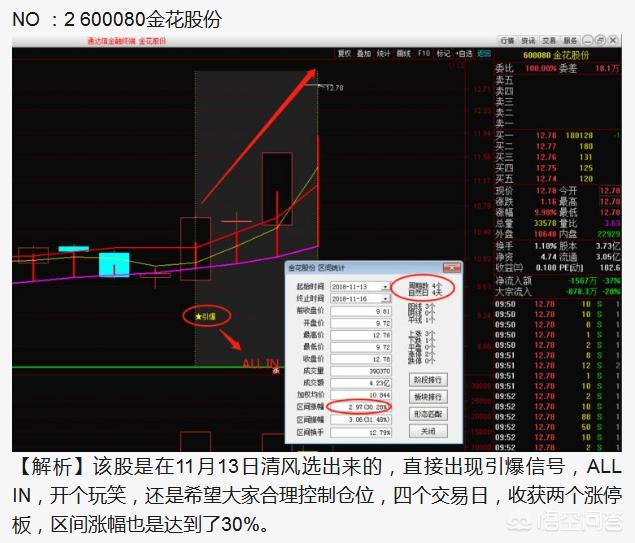Click the 大宗流入 row
The height and width of the screenshot is (543, 635).
point(558,292)
